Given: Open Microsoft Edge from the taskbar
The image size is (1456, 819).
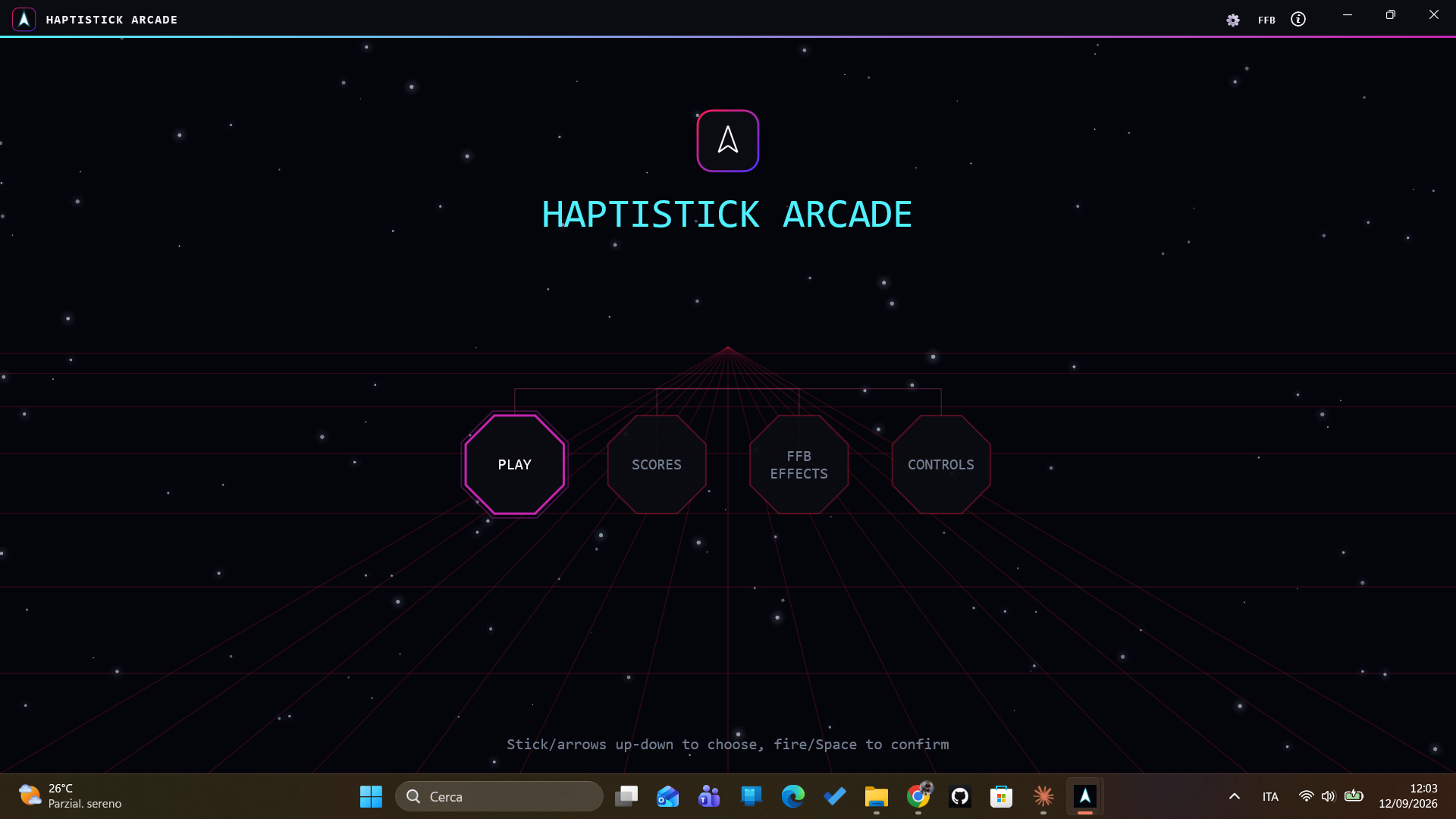Looking at the screenshot, I should [793, 796].
